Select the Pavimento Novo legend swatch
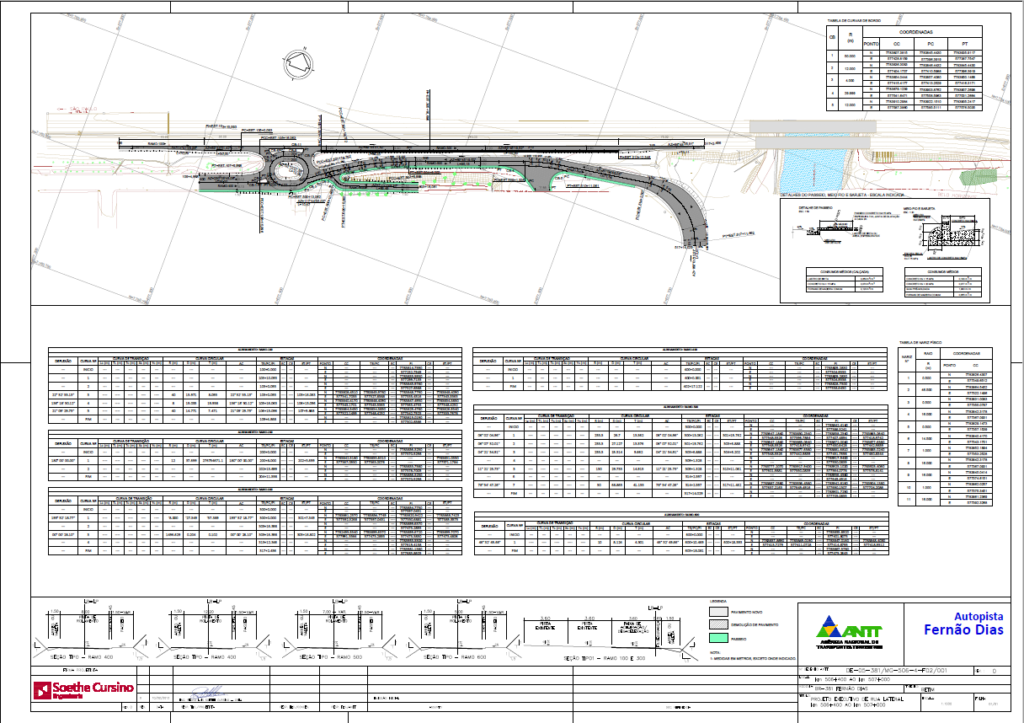1024x723 pixels. pyautogui.click(x=718, y=612)
